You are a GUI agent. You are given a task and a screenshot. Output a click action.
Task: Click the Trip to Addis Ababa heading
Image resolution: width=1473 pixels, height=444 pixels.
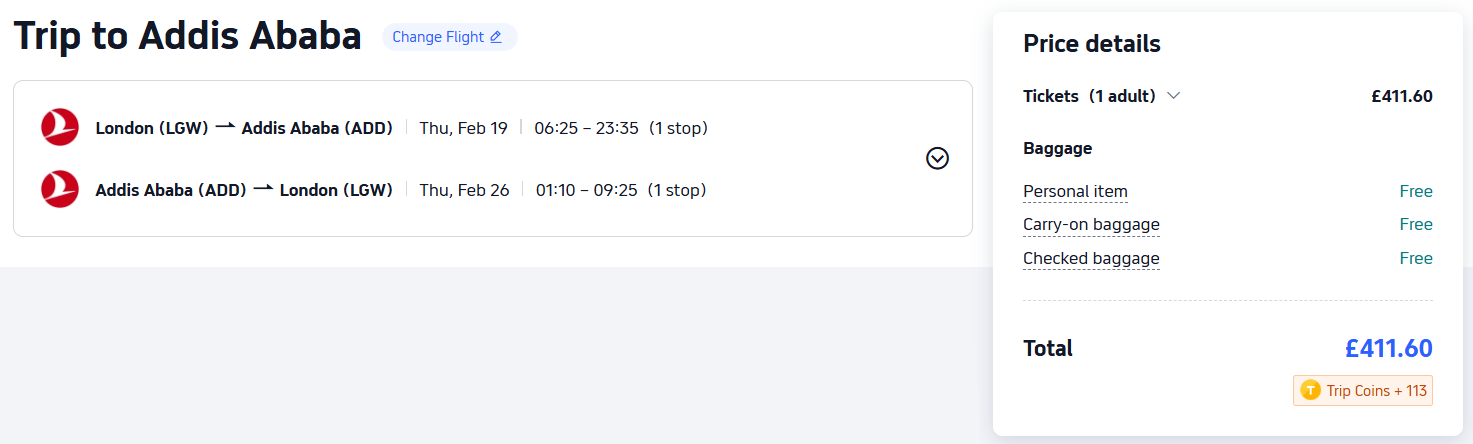187,36
